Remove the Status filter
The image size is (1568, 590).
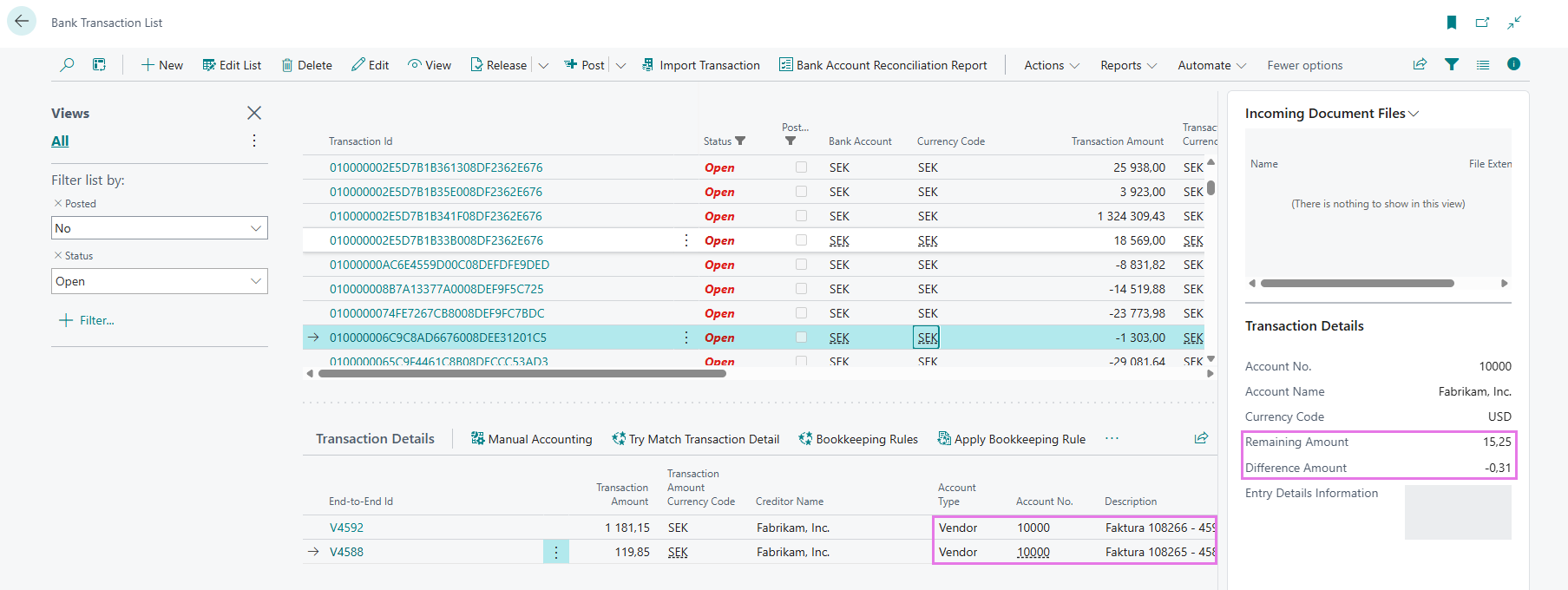(x=58, y=255)
